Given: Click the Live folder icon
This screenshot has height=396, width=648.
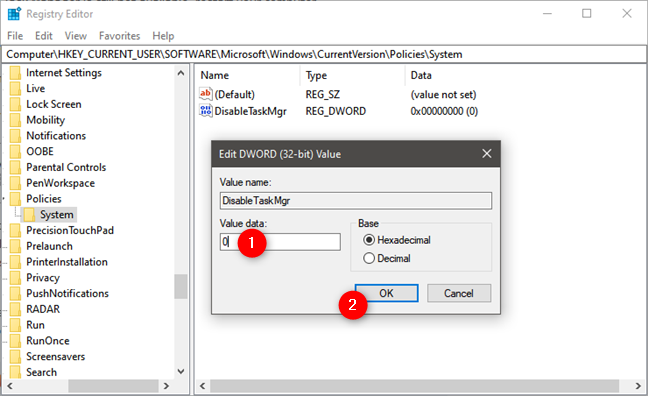Looking at the screenshot, I should pos(15,88).
